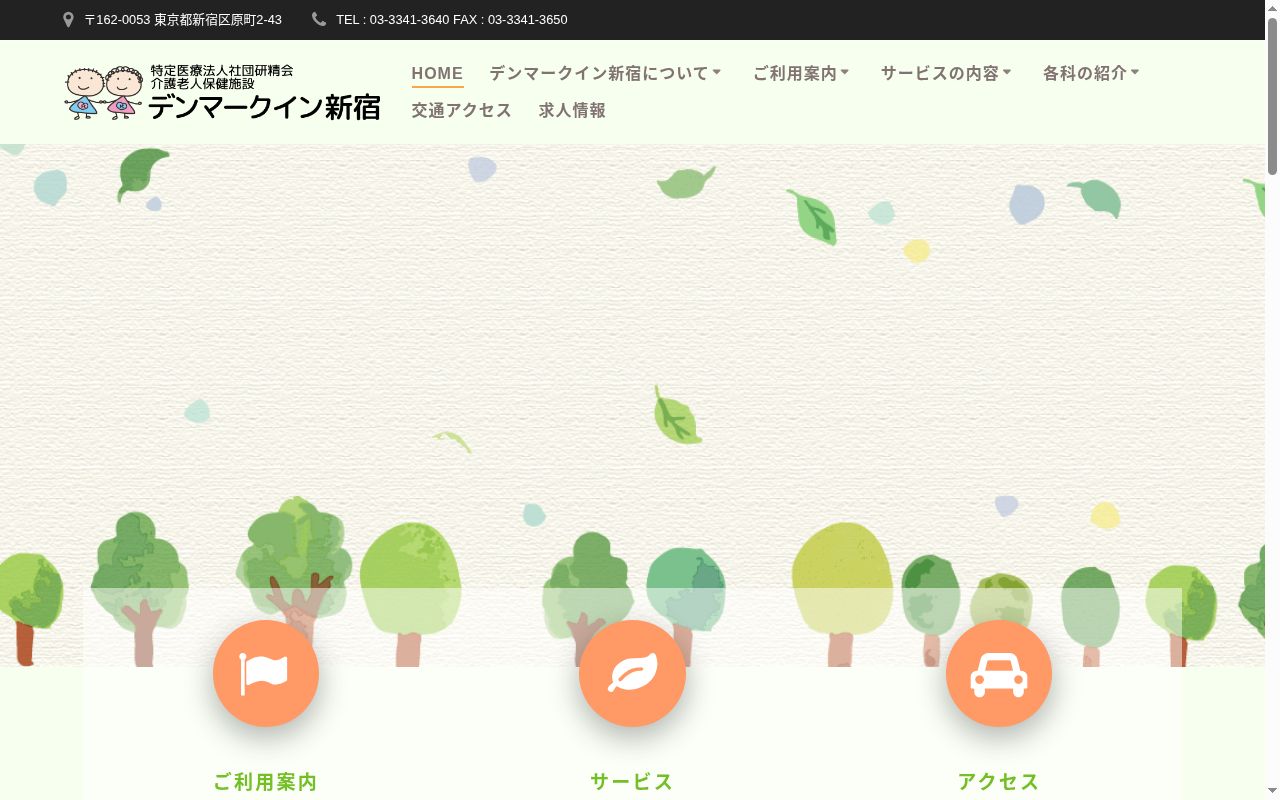Follow the green アクセス heading link
The width and height of the screenshot is (1280, 800).
tap(999, 782)
